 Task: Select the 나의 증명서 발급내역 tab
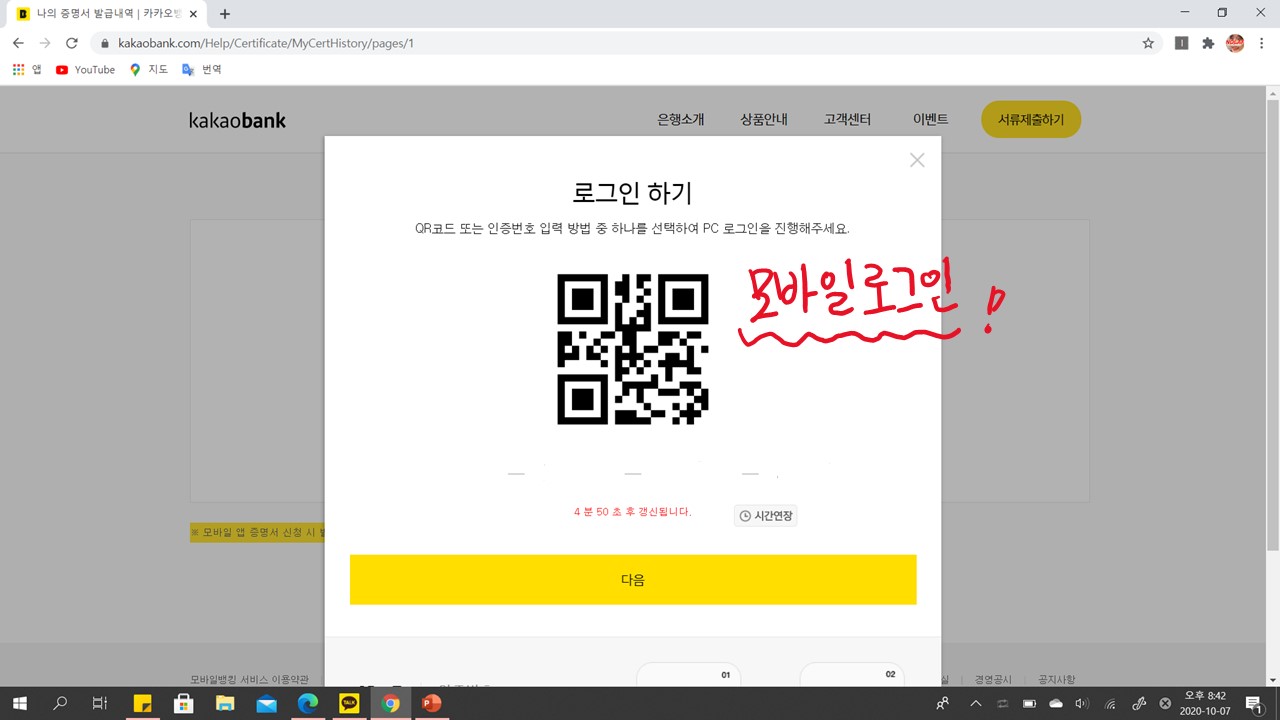(x=107, y=14)
